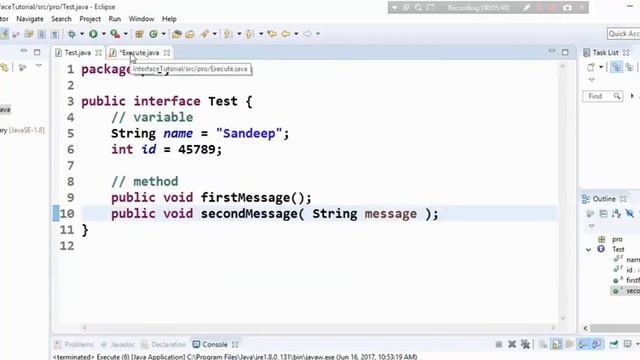Click the New Task icon in Task List

[591, 67]
